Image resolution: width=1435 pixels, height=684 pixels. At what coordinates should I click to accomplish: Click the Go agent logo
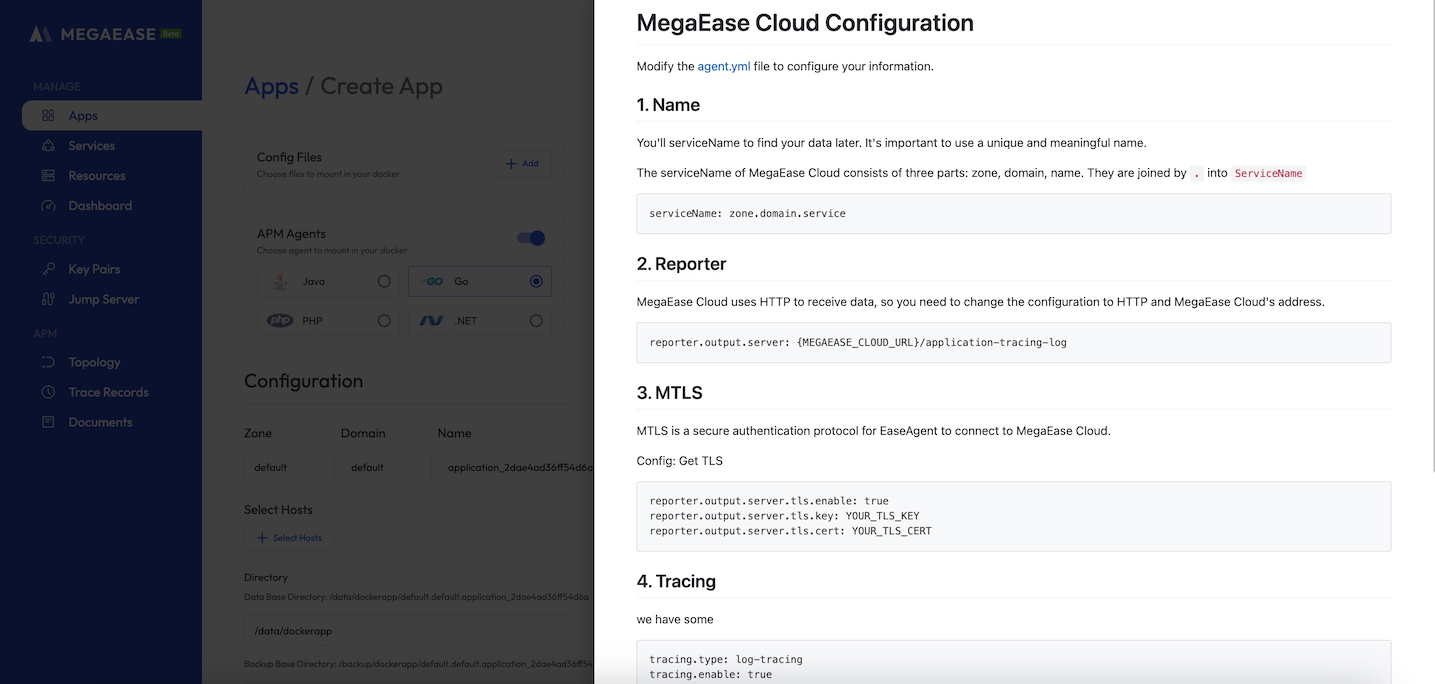(x=433, y=282)
